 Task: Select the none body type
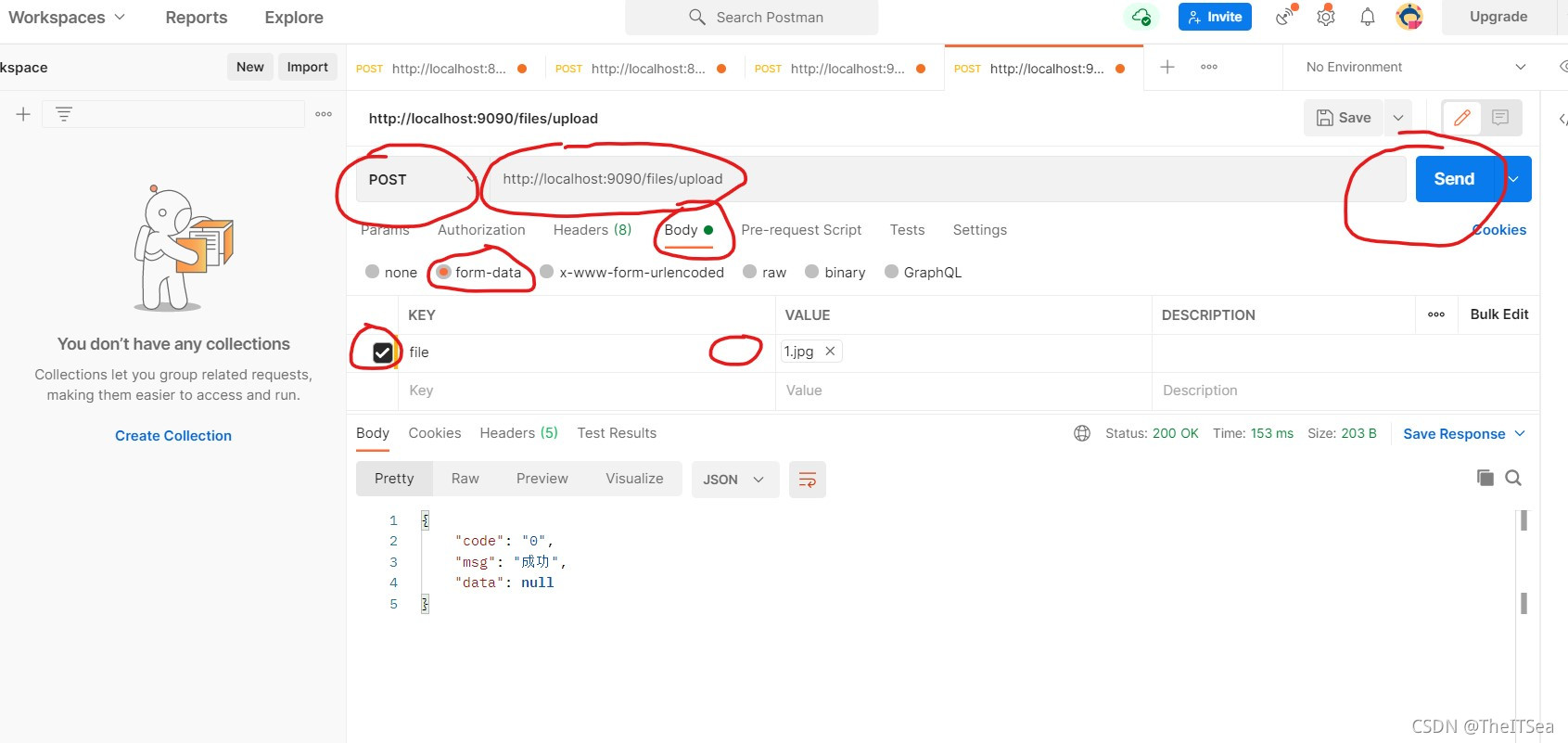click(373, 272)
